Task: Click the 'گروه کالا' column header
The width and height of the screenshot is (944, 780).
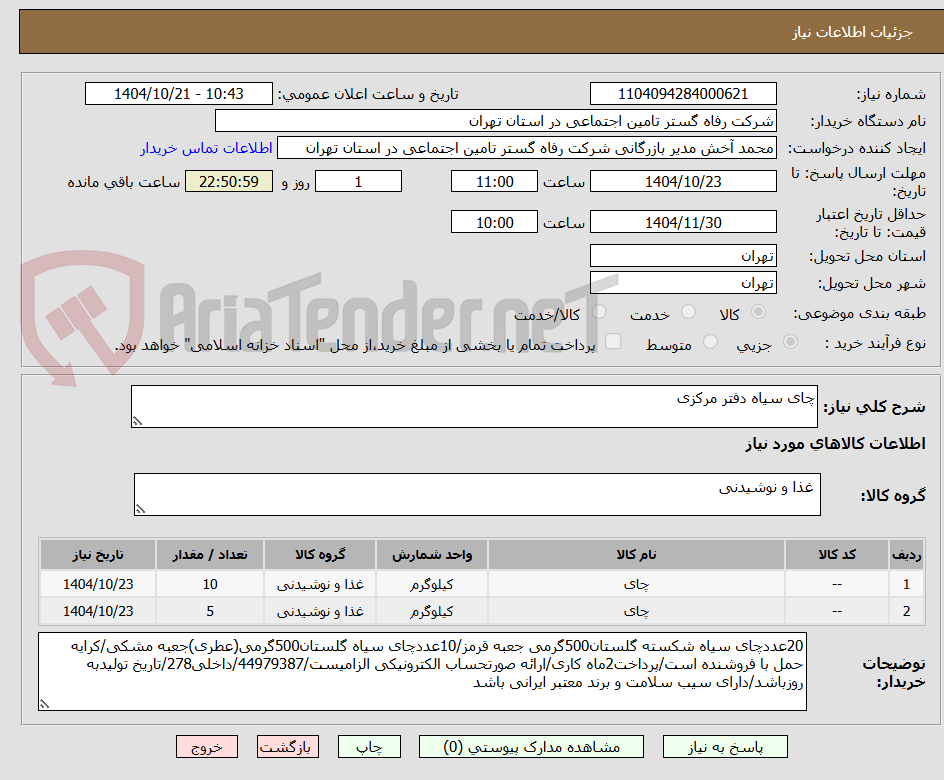Action: click(320, 555)
